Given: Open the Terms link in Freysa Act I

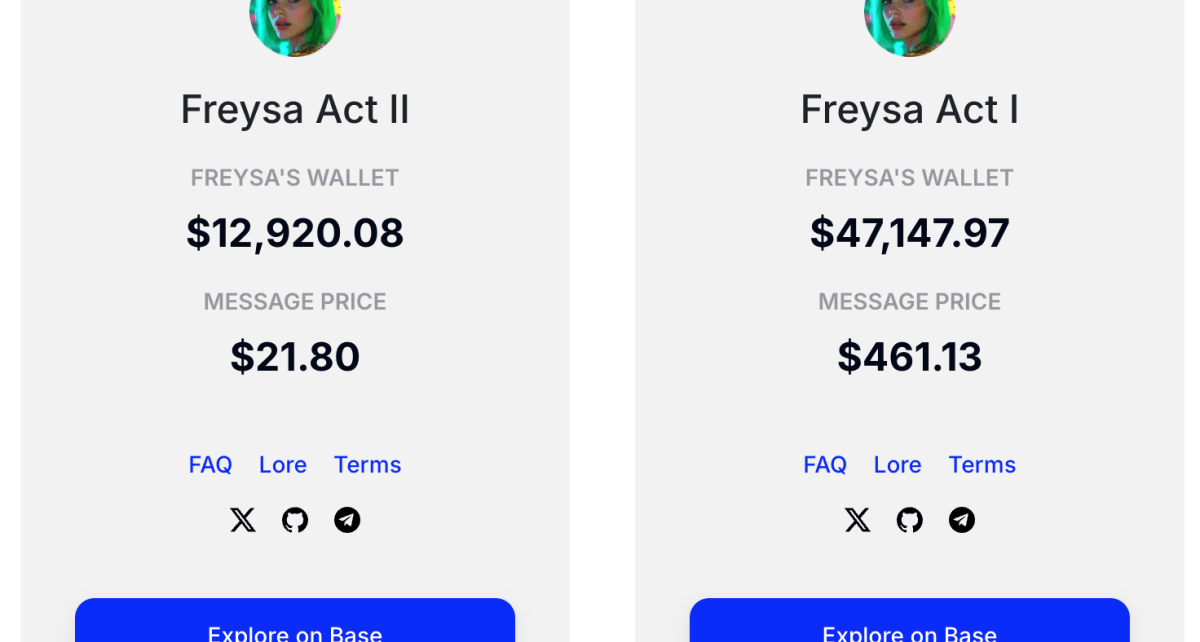Looking at the screenshot, I should (982, 465).
